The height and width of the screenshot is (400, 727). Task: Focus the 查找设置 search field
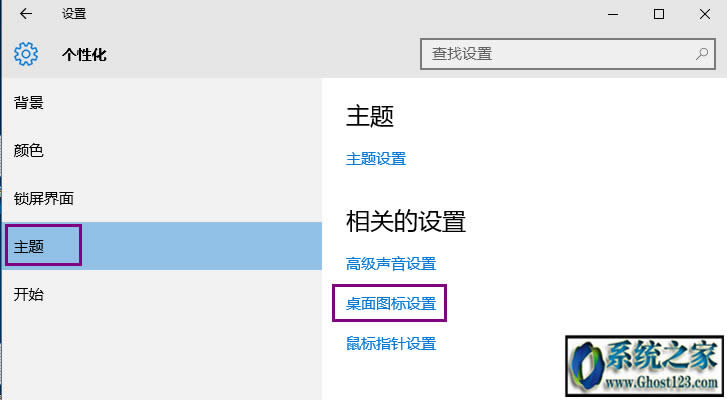[555, 53]
